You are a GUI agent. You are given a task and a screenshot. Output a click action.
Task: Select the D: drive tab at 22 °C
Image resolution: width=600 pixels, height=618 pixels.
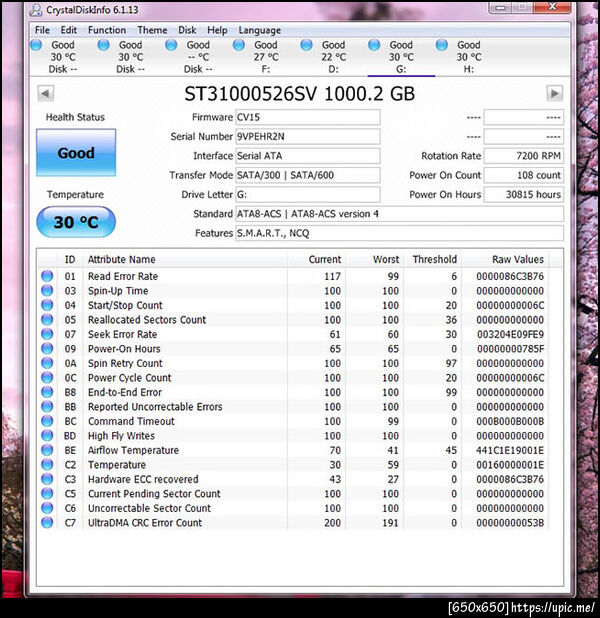coord(334,57)
